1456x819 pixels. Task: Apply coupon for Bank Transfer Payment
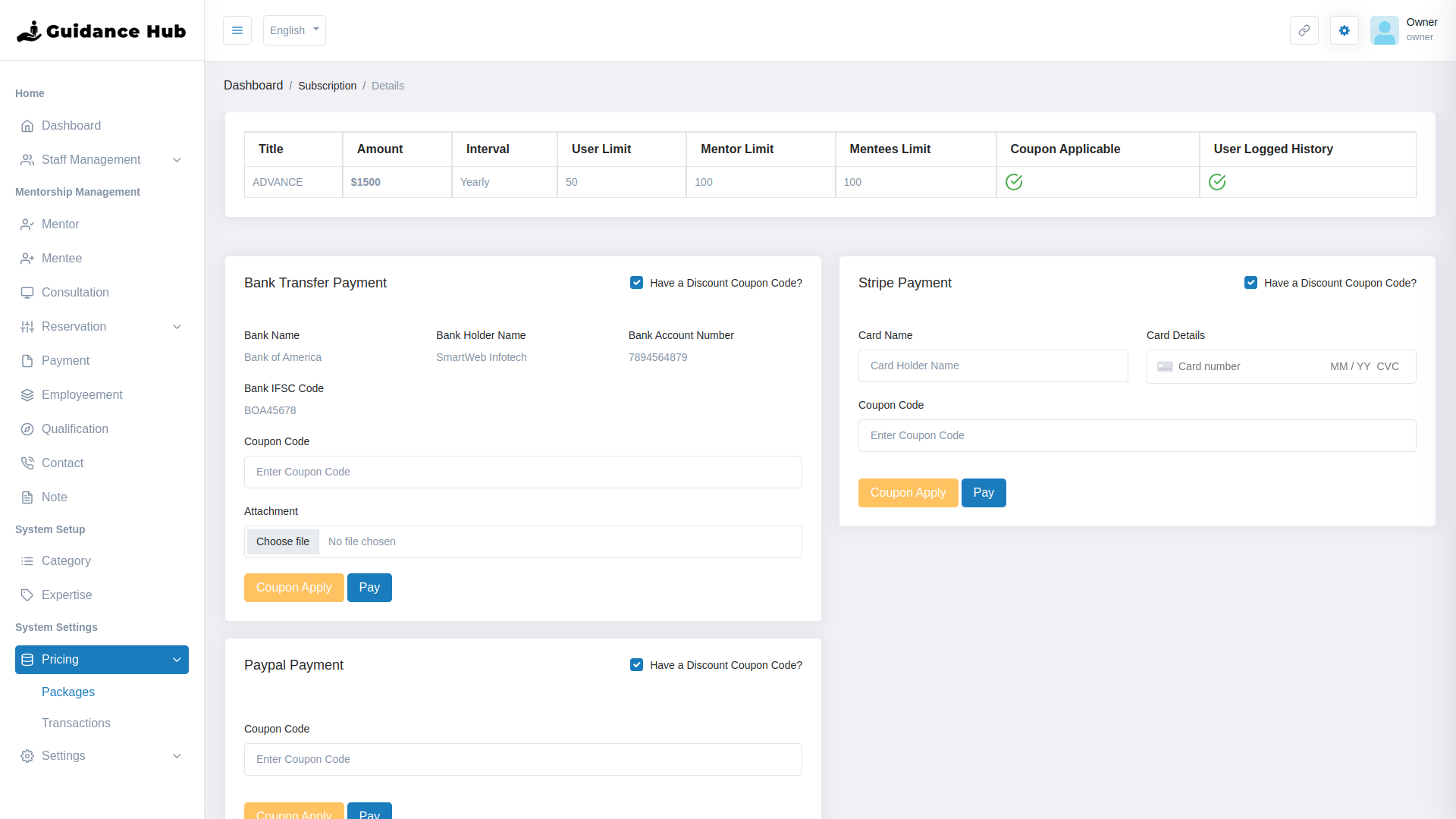point(293,587)
